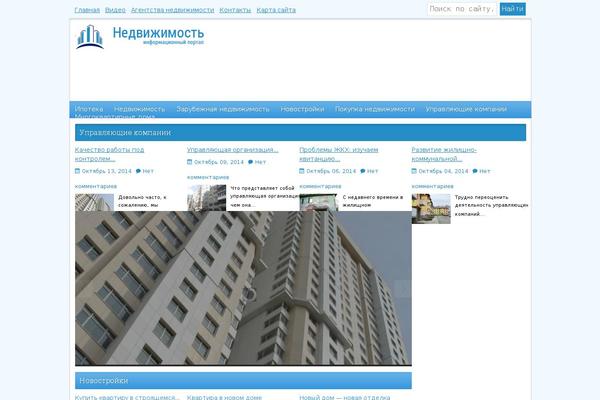The height and width of the screenshot is (400, 600).
Task: Click the Управляющие компании section header
Action: [300, 132]
